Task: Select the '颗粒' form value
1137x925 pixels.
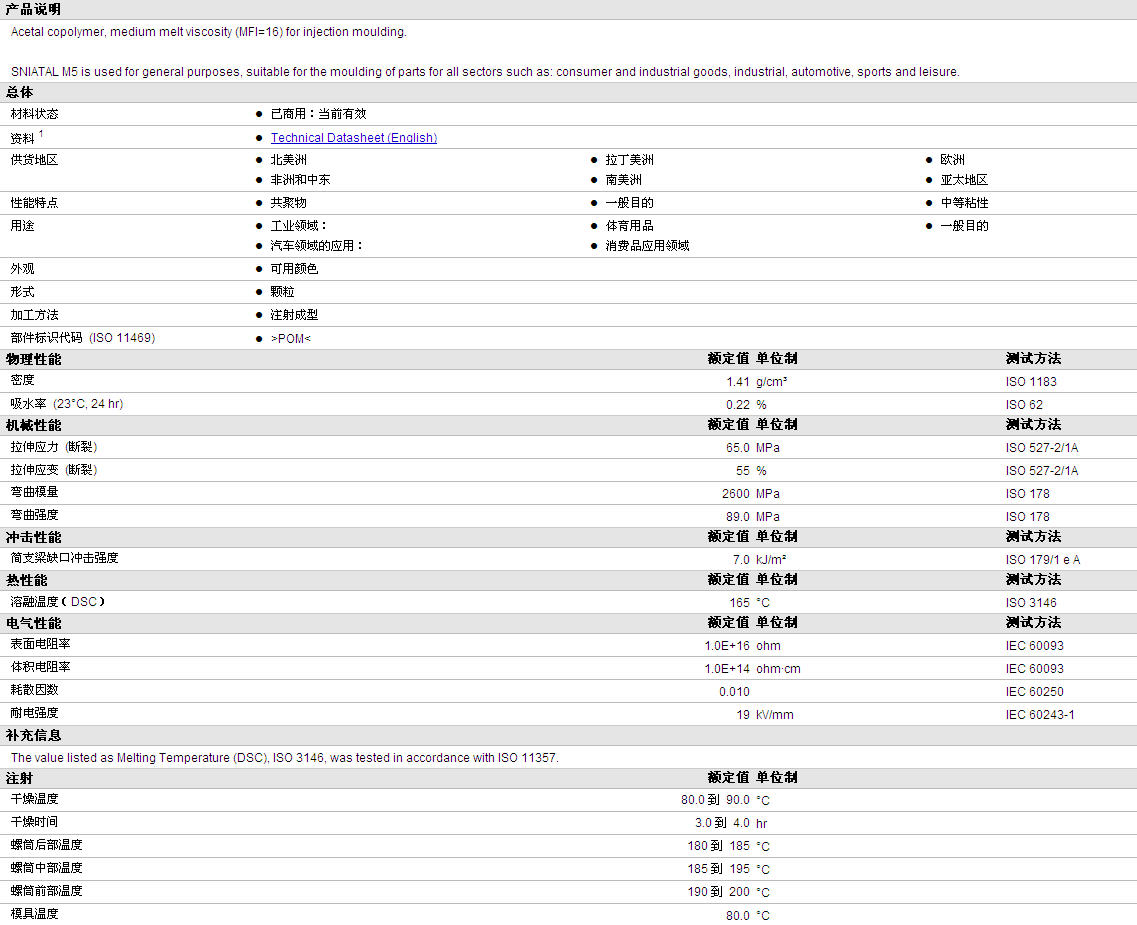Action: (283, 292)
